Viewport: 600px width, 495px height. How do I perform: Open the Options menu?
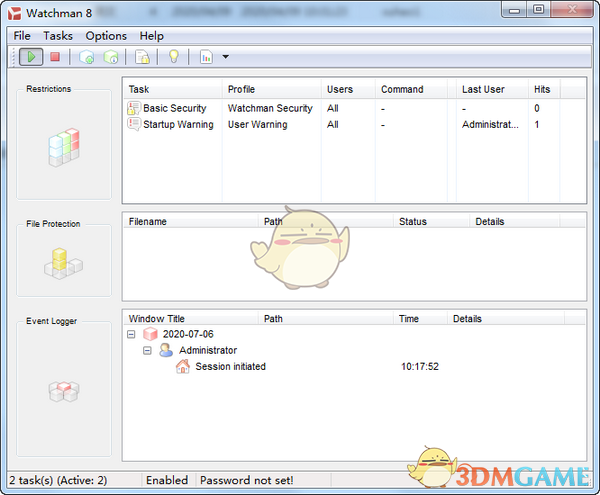(x=106, y=36)
